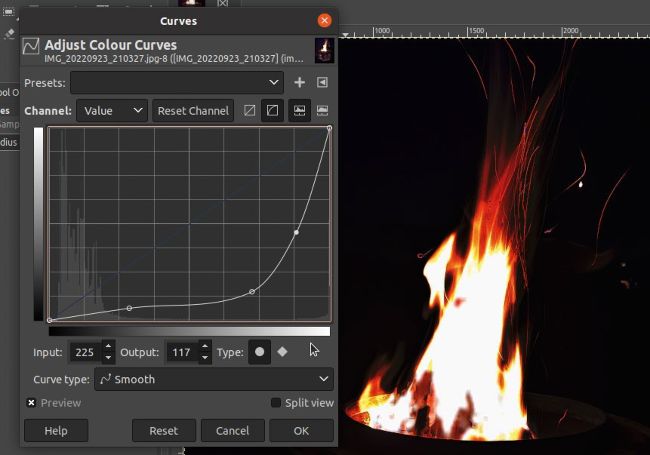Toggle the Preview checkbox
This screenshot has height=455, width=650.
coord(31,403)
